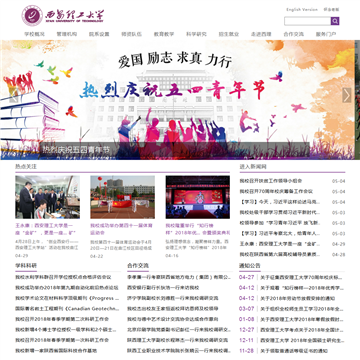Open 04-29 news 王永康 in news list

click(x=280, y=244)
